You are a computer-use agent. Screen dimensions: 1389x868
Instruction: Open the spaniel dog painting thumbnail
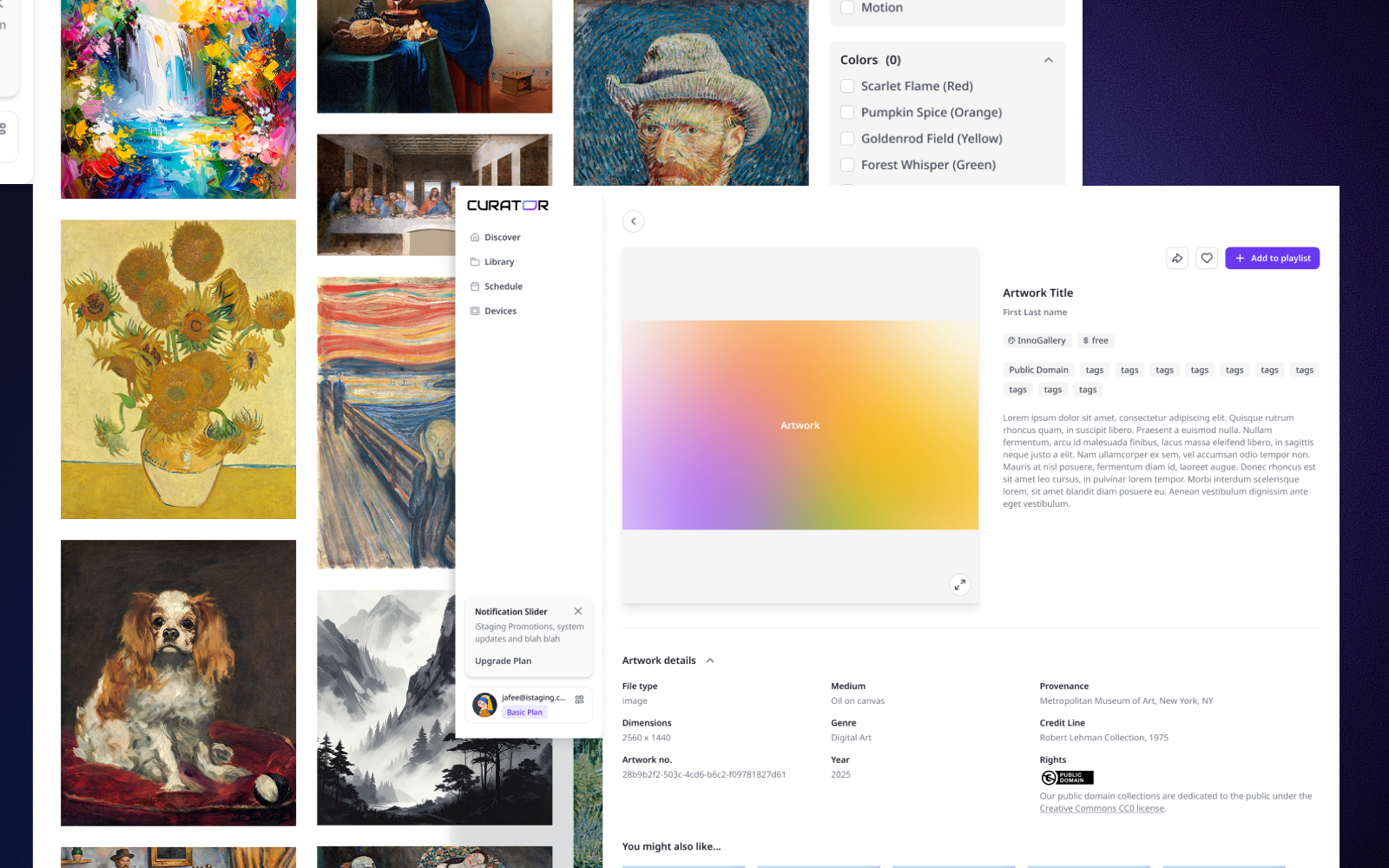[x=178, y=682]
